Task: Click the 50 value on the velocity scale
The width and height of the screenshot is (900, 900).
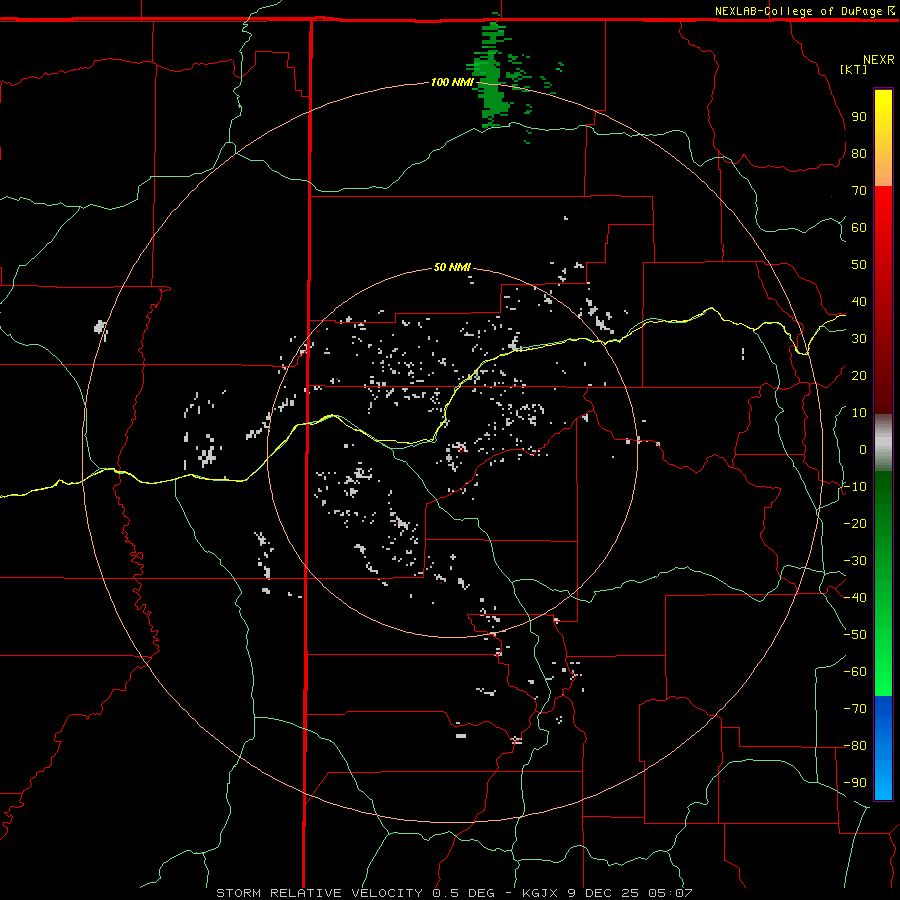Action: click(859, 265)
